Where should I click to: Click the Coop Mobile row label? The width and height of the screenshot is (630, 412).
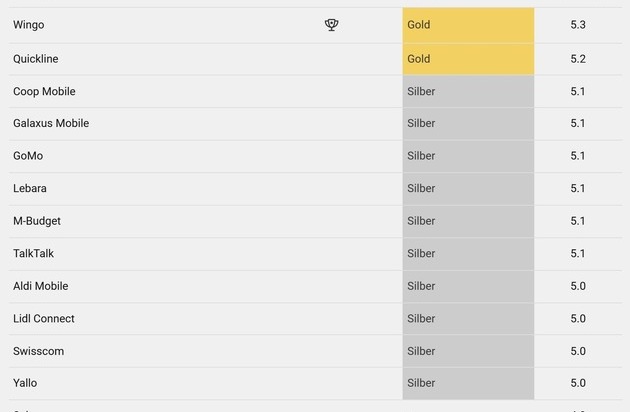pyautogui.click(x=44, y=92)
